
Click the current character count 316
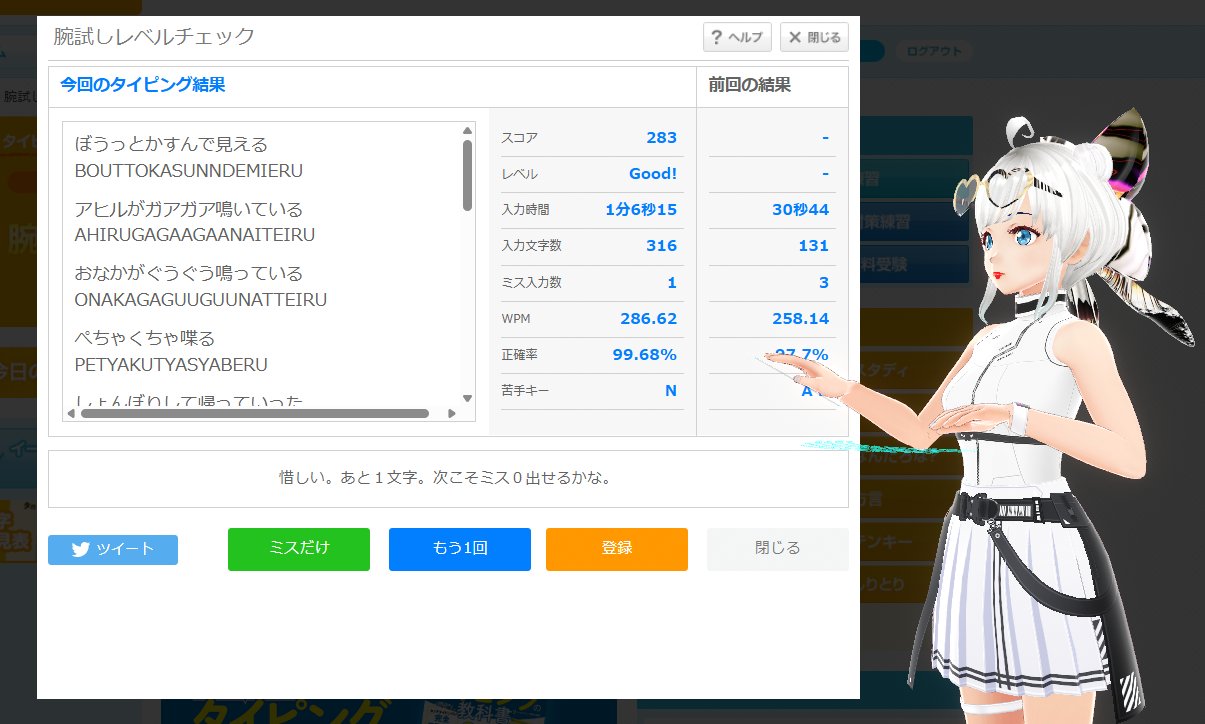click(x=662, y=245)
